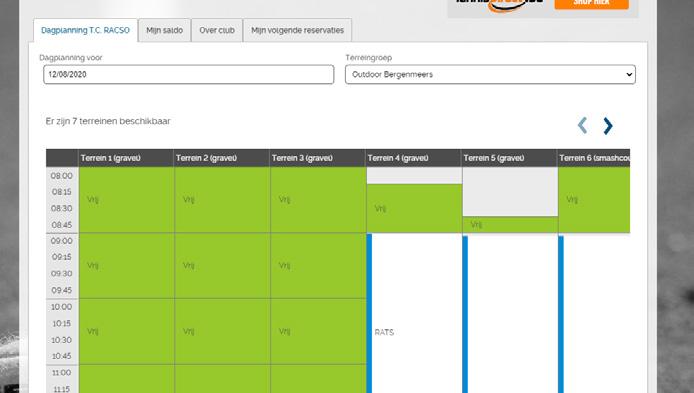
Task: Go to the previous day arrow
Action: (x=582, y=126)
